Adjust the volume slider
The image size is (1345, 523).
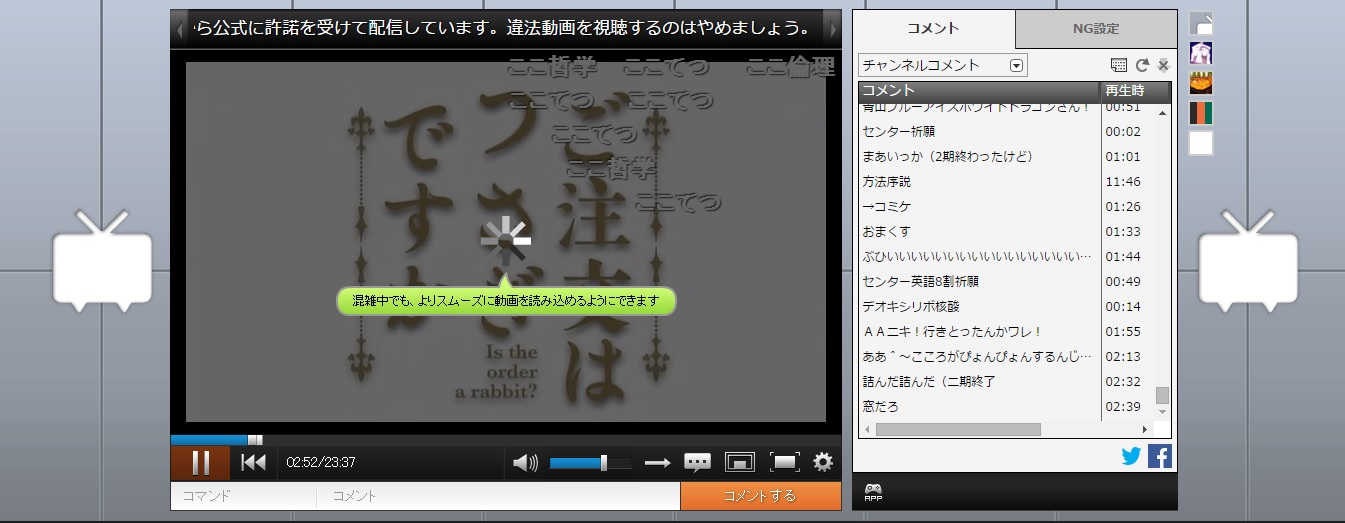click(590, 463)
